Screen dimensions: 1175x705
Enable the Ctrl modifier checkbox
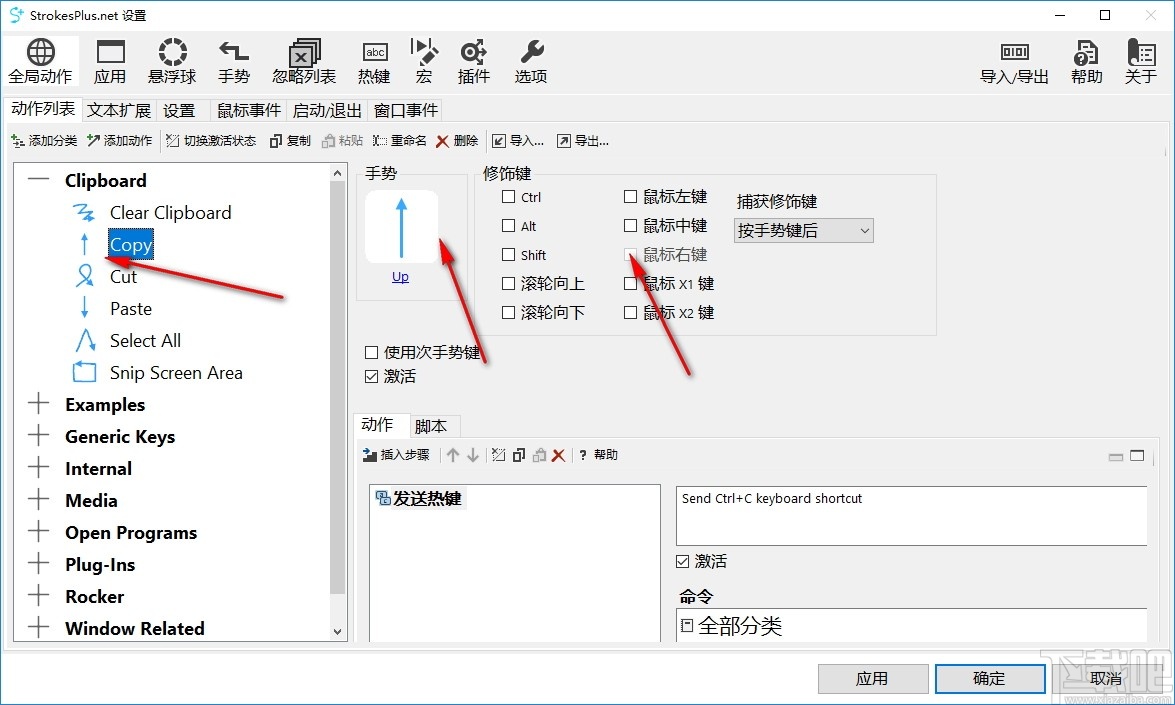[507, 197]
